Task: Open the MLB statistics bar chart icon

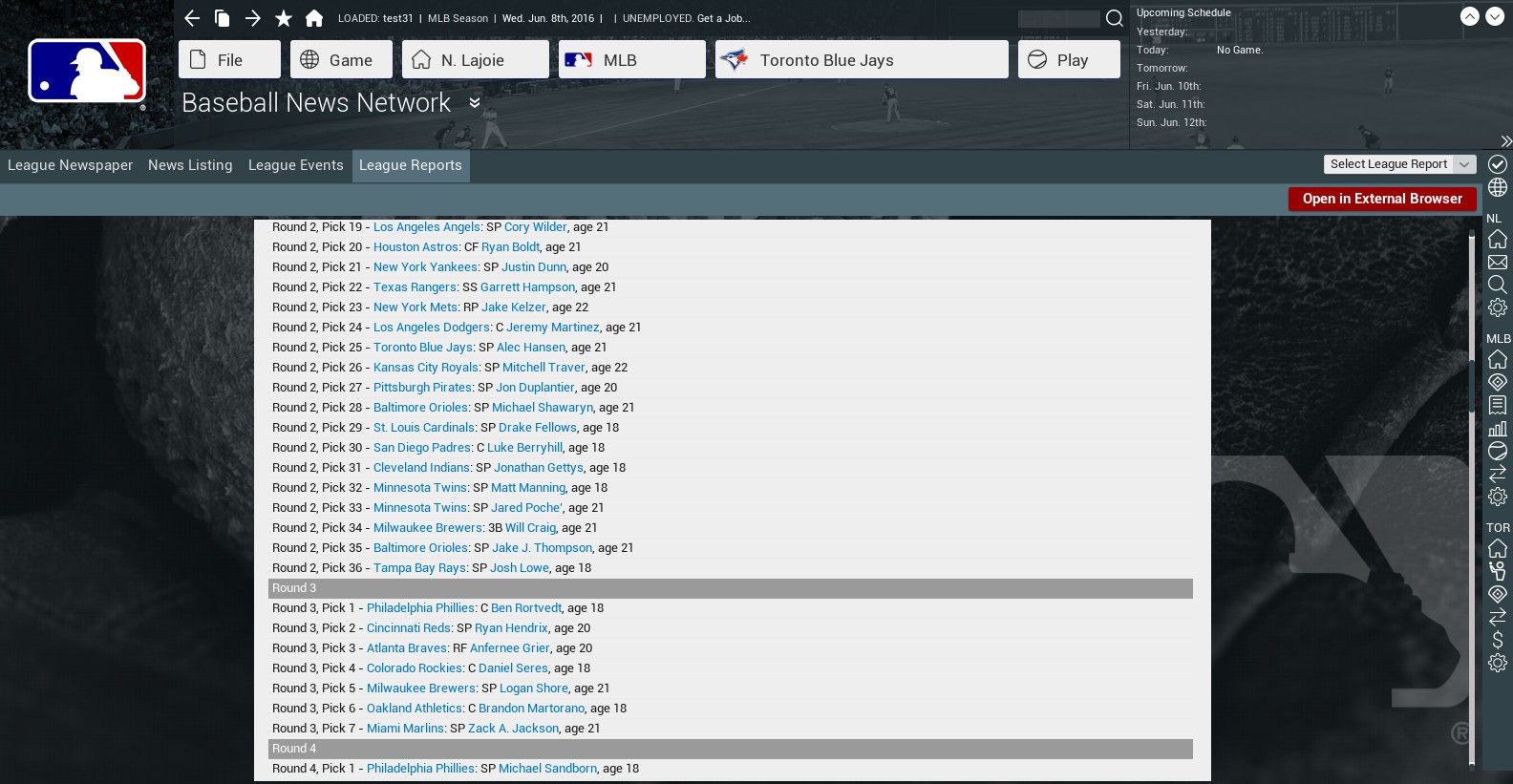Action: 1498,428
